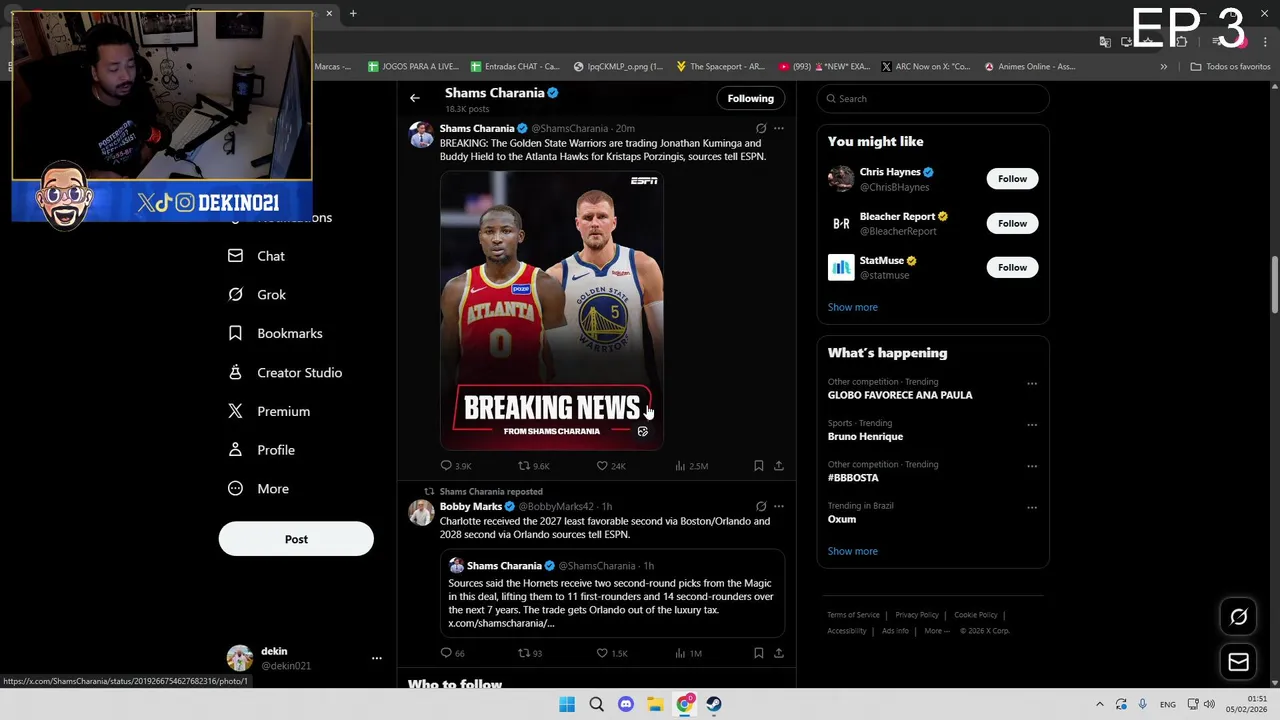Select Premium in the sidebar

269,411
